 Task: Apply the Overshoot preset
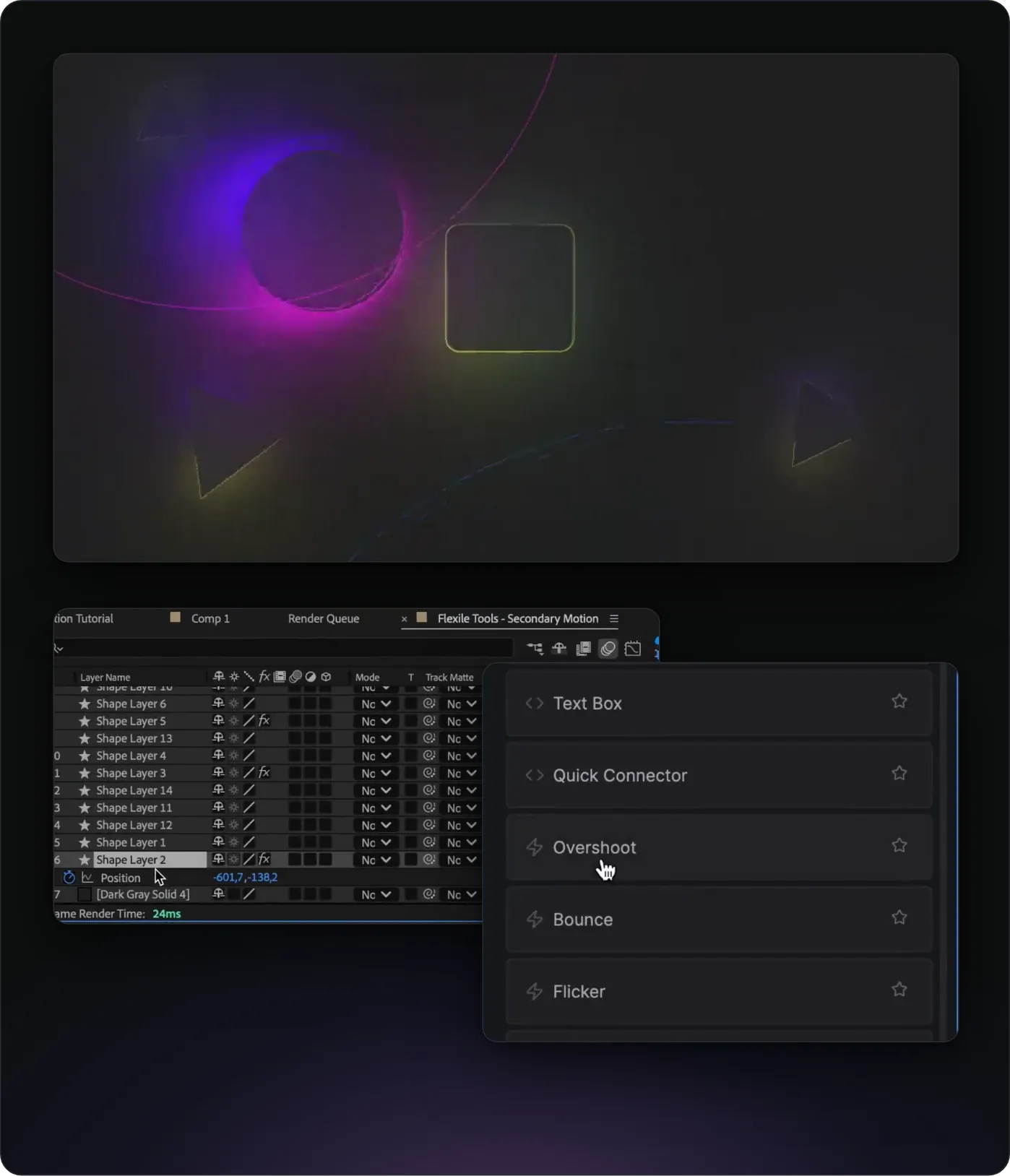coord(719,847)
